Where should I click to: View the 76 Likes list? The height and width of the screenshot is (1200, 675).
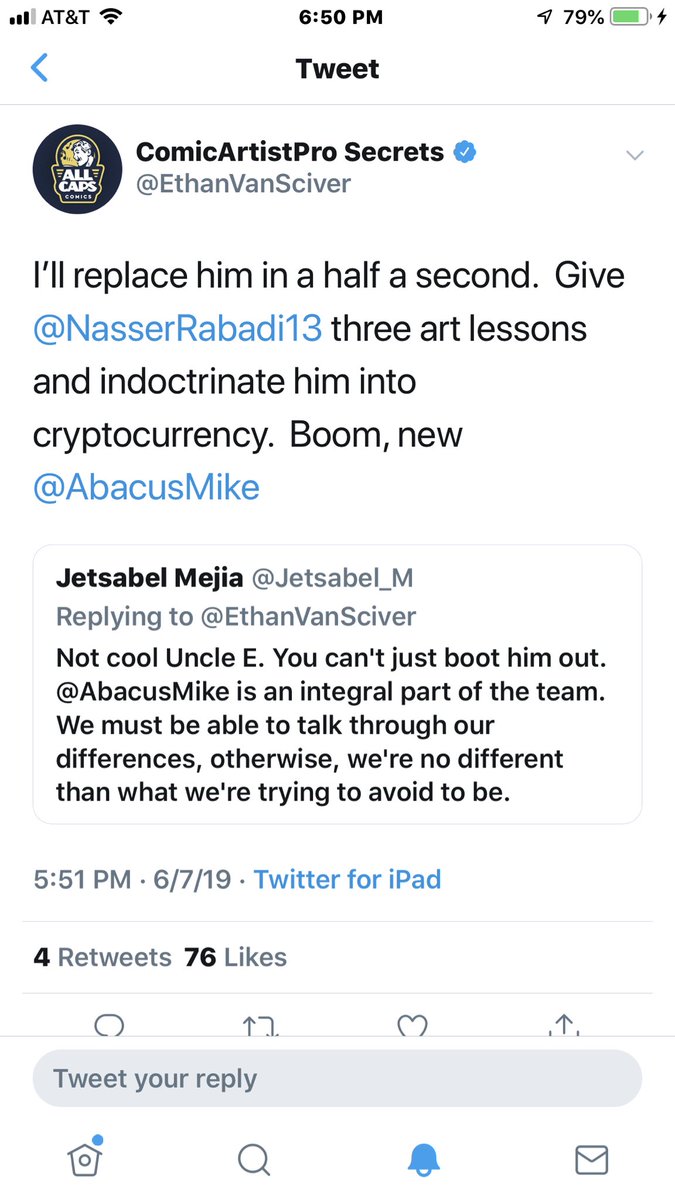coord(235,957)
